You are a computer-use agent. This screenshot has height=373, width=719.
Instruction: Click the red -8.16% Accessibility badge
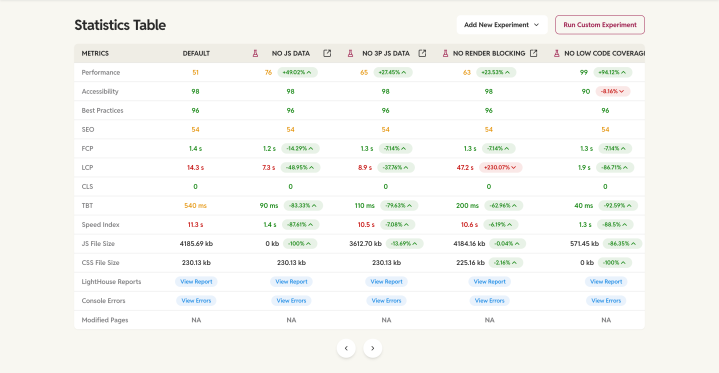[x=613, y=91]
